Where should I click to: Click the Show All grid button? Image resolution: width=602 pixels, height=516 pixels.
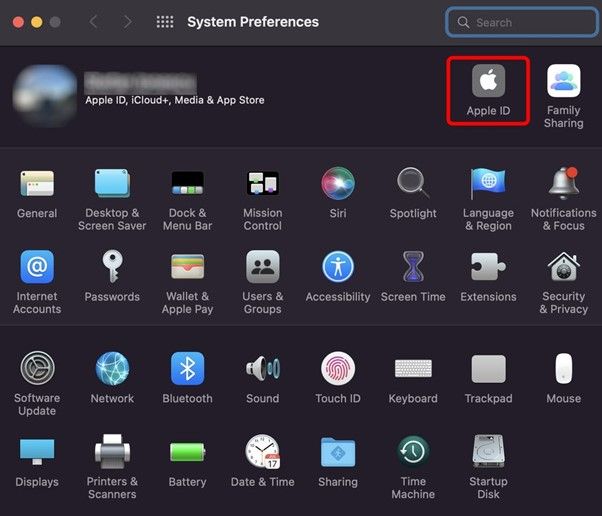(x=165, y=22)
